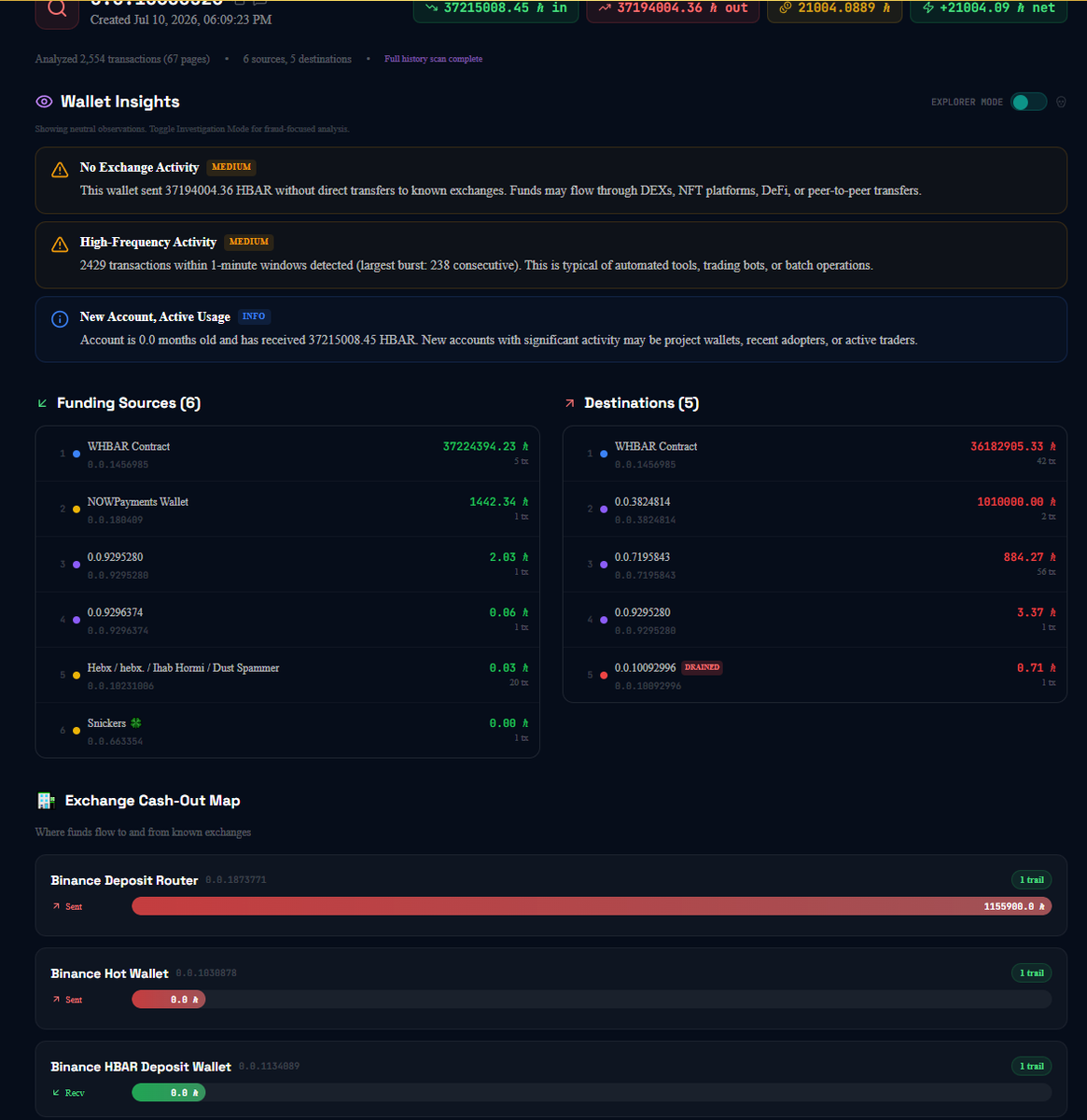Click the Analyzed 2,554 transactions text

(x=122, y=59)
